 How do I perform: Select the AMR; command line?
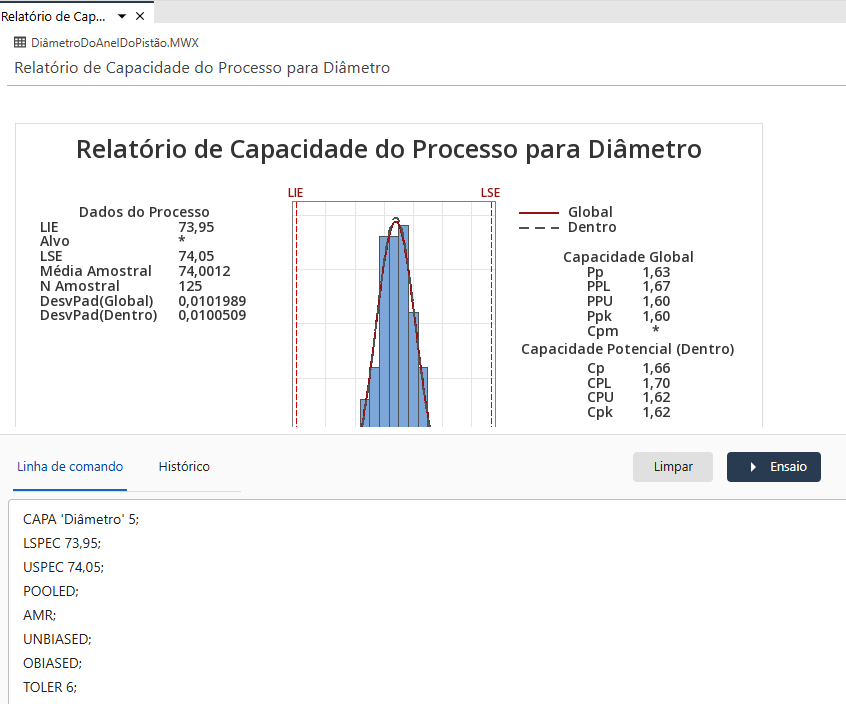click(40, 614)
